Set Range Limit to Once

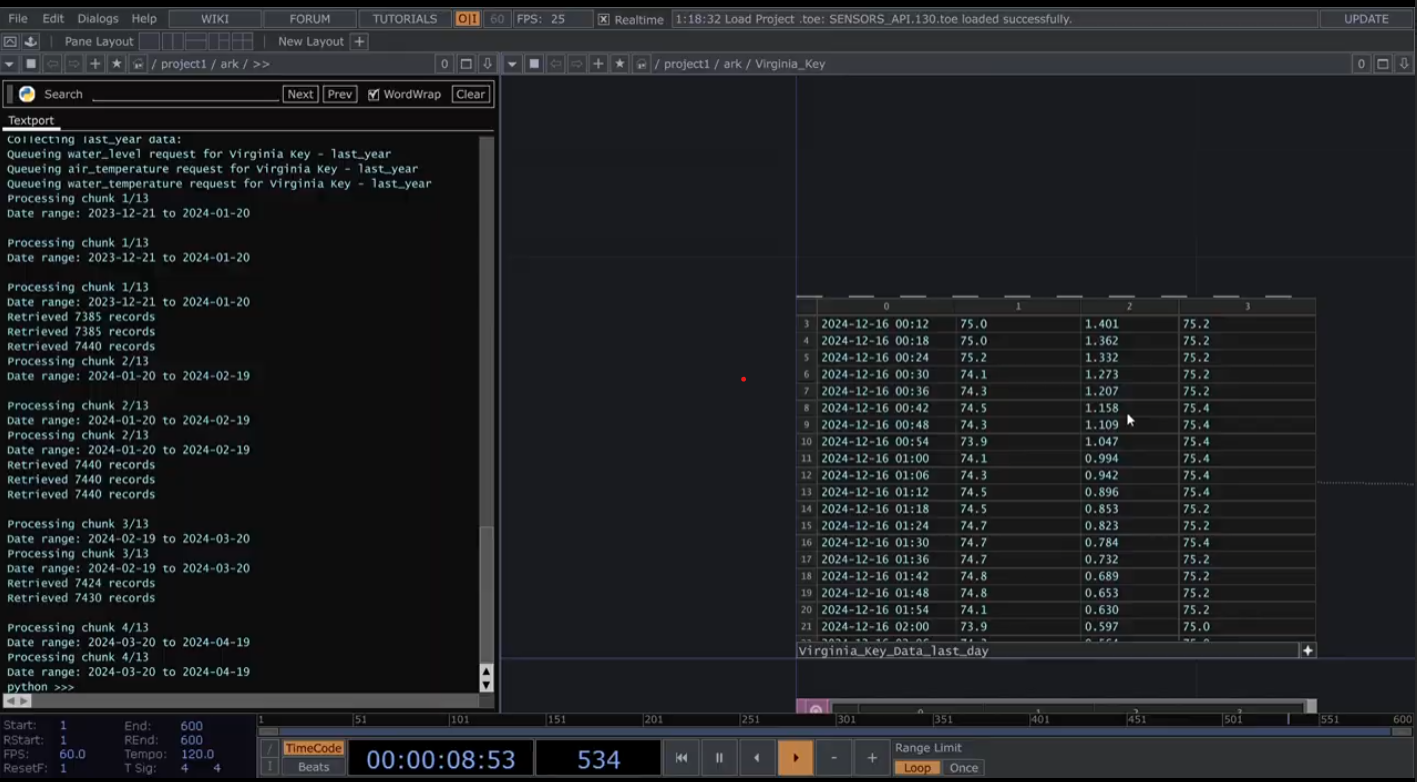(964, 768)
